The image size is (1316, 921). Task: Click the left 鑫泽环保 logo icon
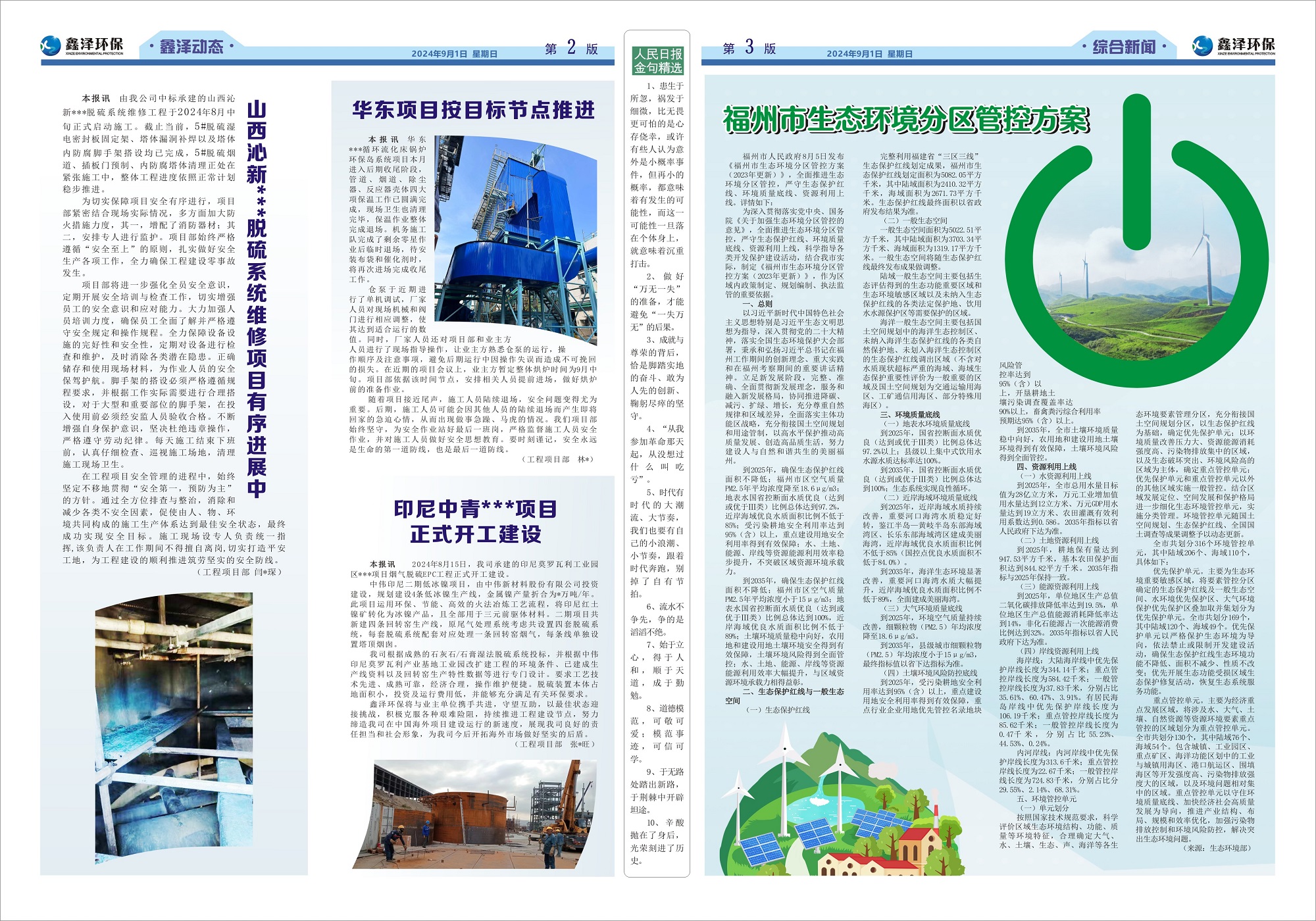click(51, 45)
